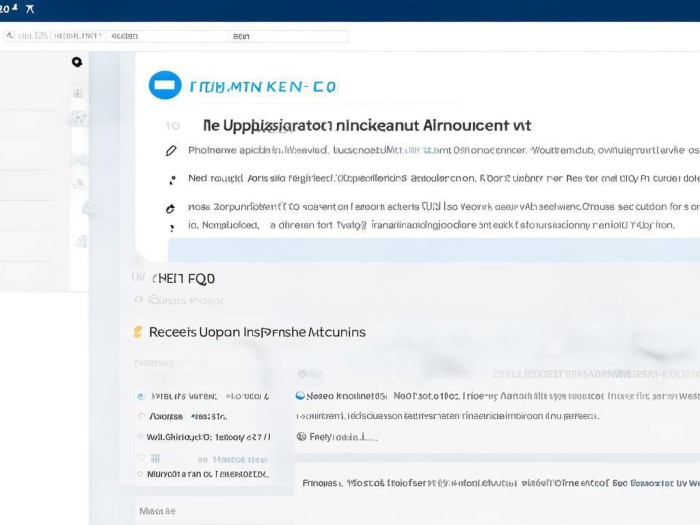Screen dimensions: 700x525
Task: Expand the numbered 10 item beside the title
Action: click(172, 127)
